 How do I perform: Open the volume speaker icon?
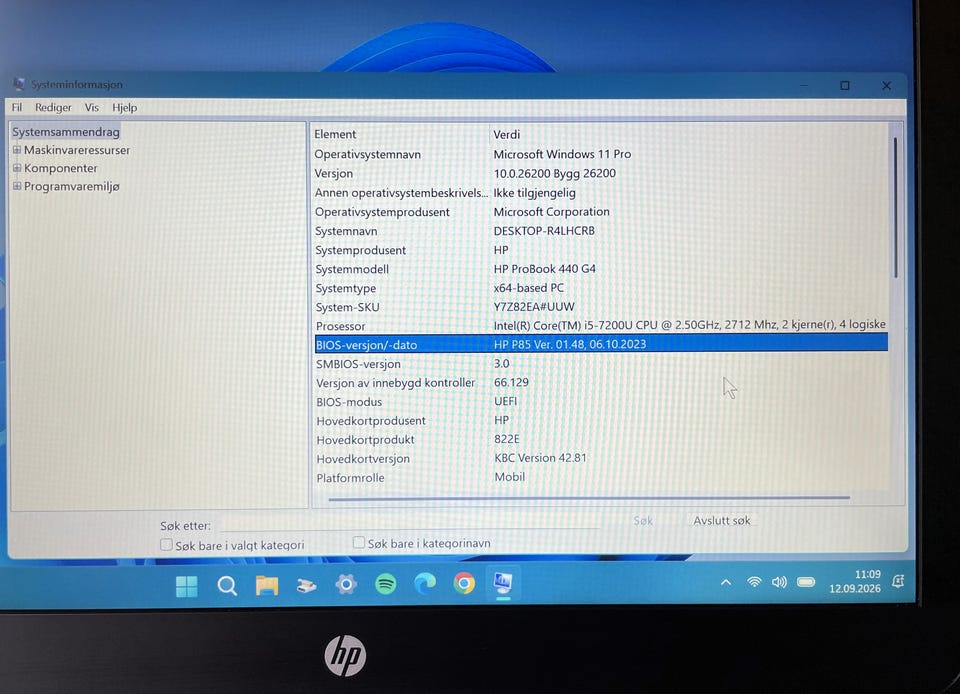(x=779, y=581)
